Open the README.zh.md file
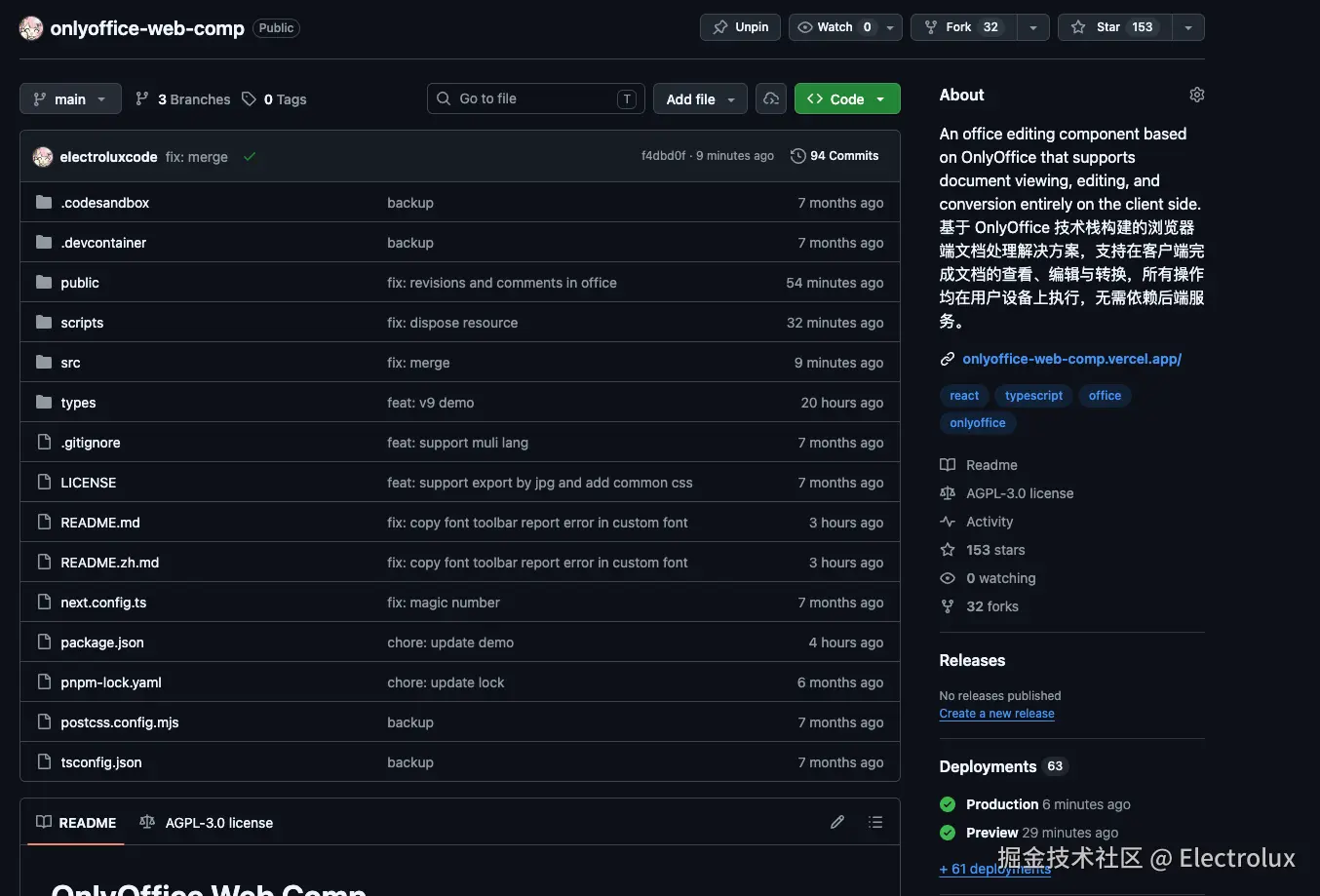 click(x=109, y=563)
